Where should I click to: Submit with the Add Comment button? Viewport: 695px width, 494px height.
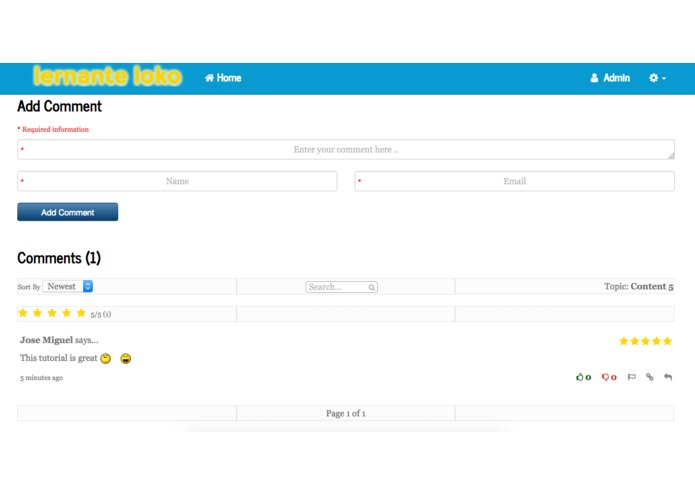coord(68,212)
